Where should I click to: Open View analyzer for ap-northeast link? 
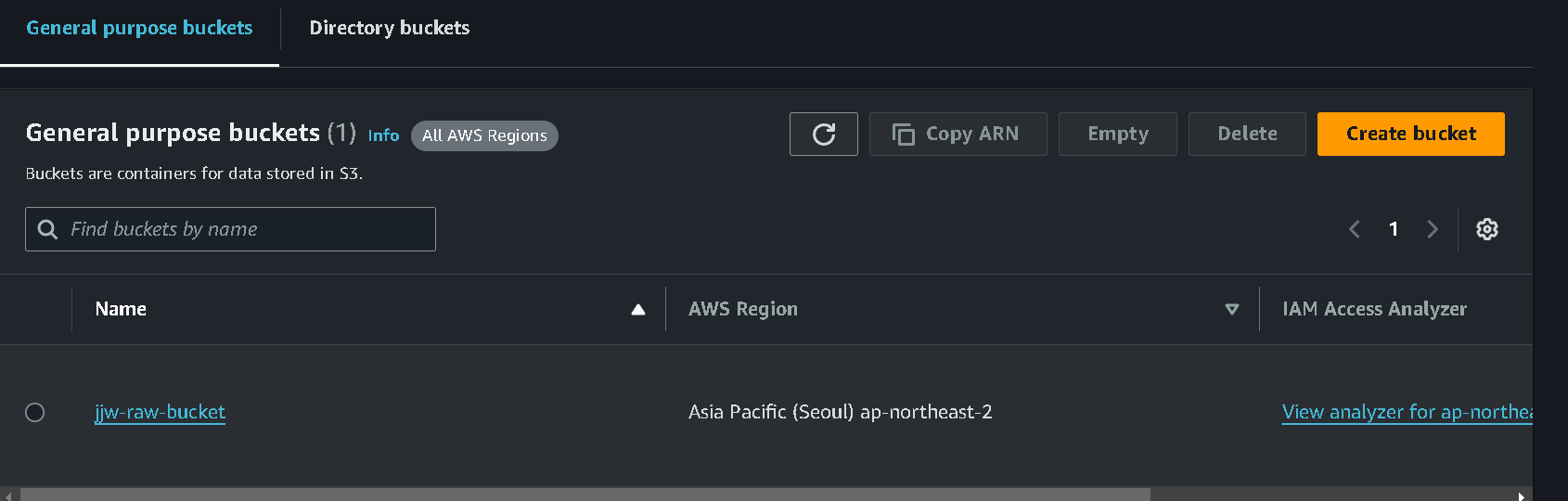click(x=1407, y=412)
